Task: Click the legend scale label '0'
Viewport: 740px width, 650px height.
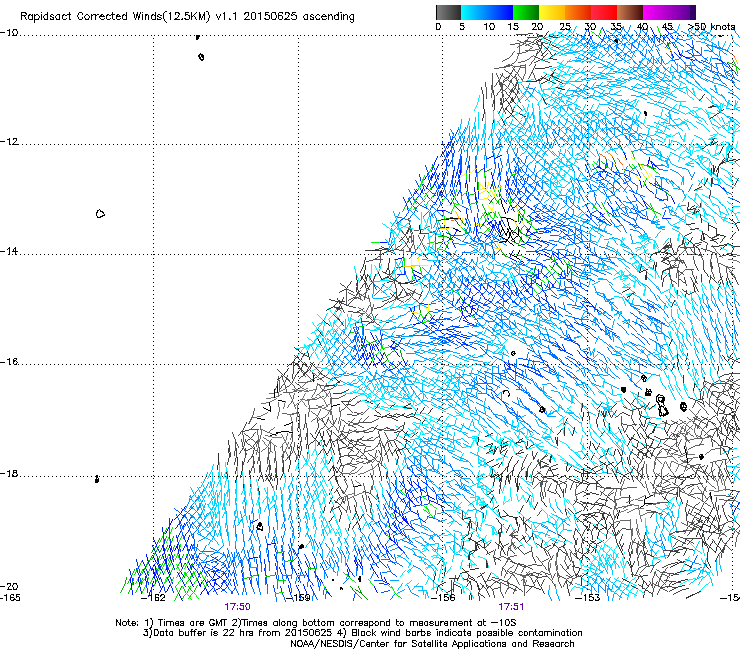Action: pyautogui.click(x=438, y=27)
